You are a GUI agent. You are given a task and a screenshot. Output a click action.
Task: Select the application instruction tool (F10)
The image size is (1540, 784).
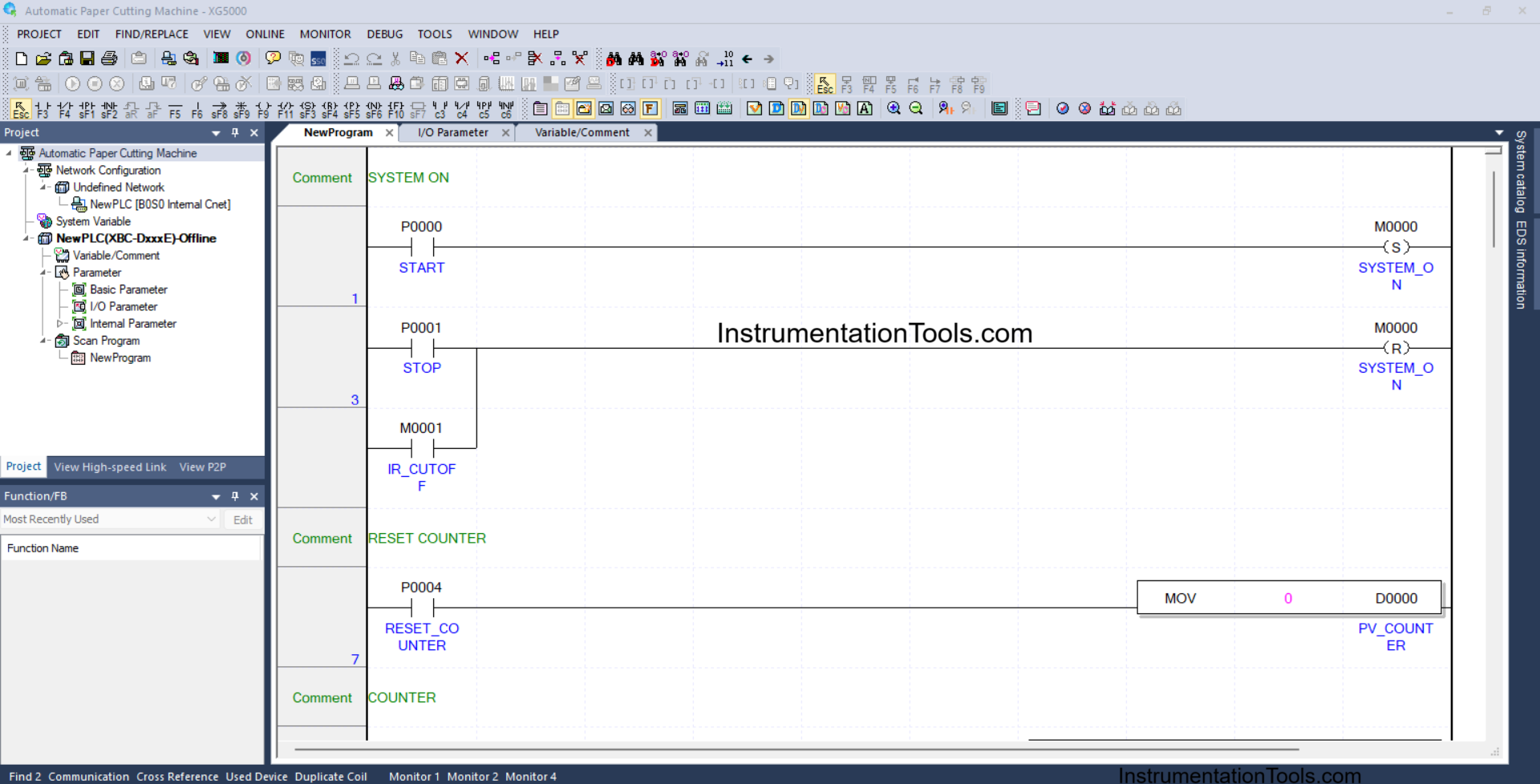coord(394,108)
